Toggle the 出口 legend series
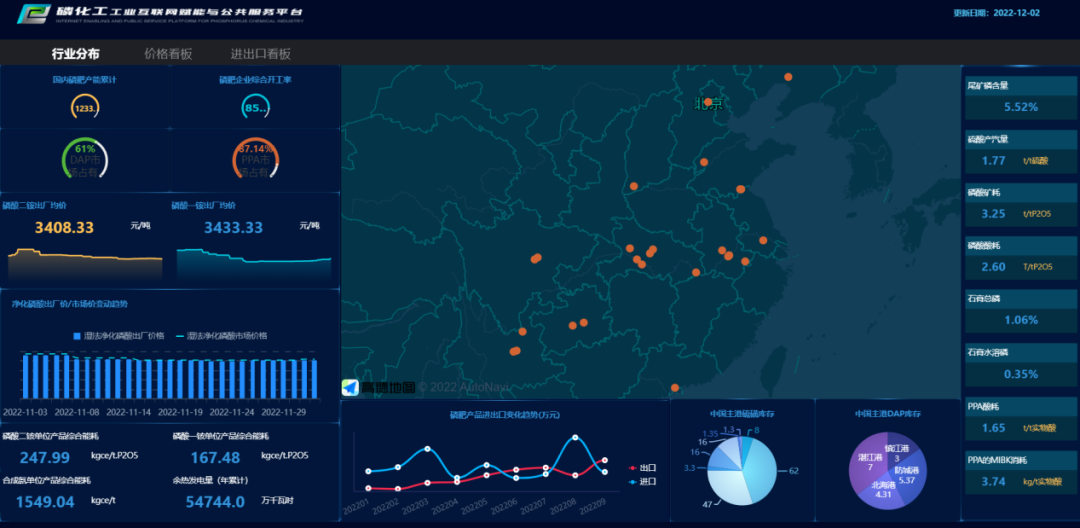The width and height of the screenshot is (1080, 528). coord(642,468)
